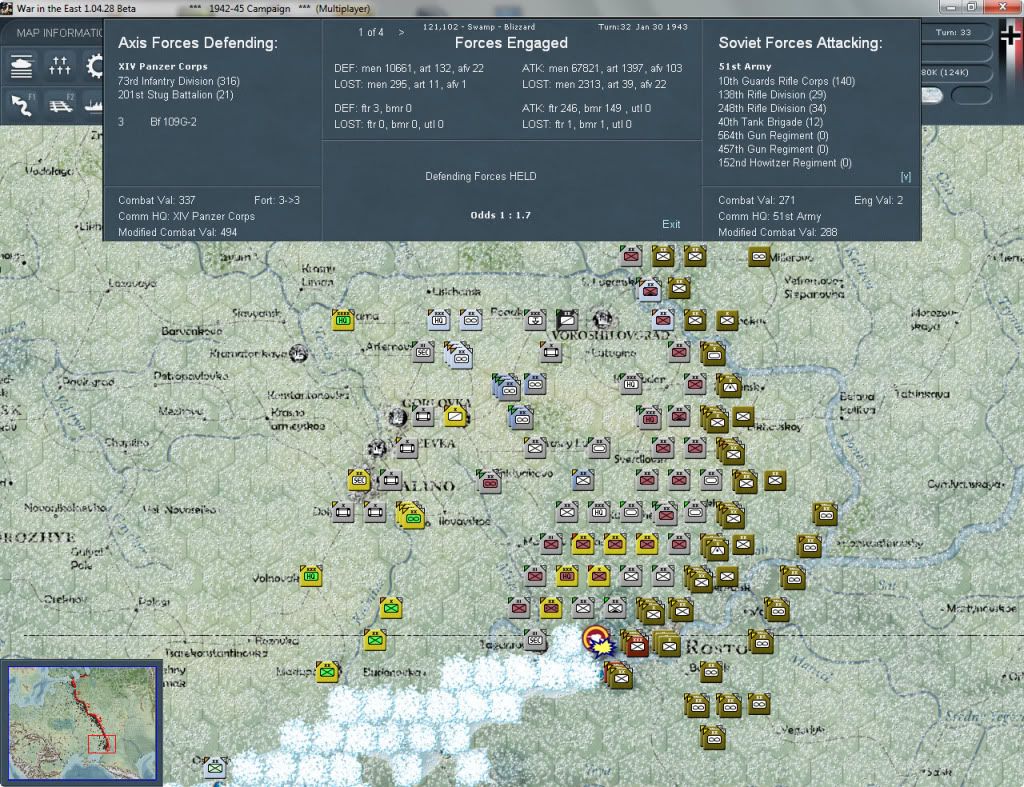Click the Makeevka city icon
Image resolution: width=1024 pixels, height=787 pixels.
click(377, 448)
